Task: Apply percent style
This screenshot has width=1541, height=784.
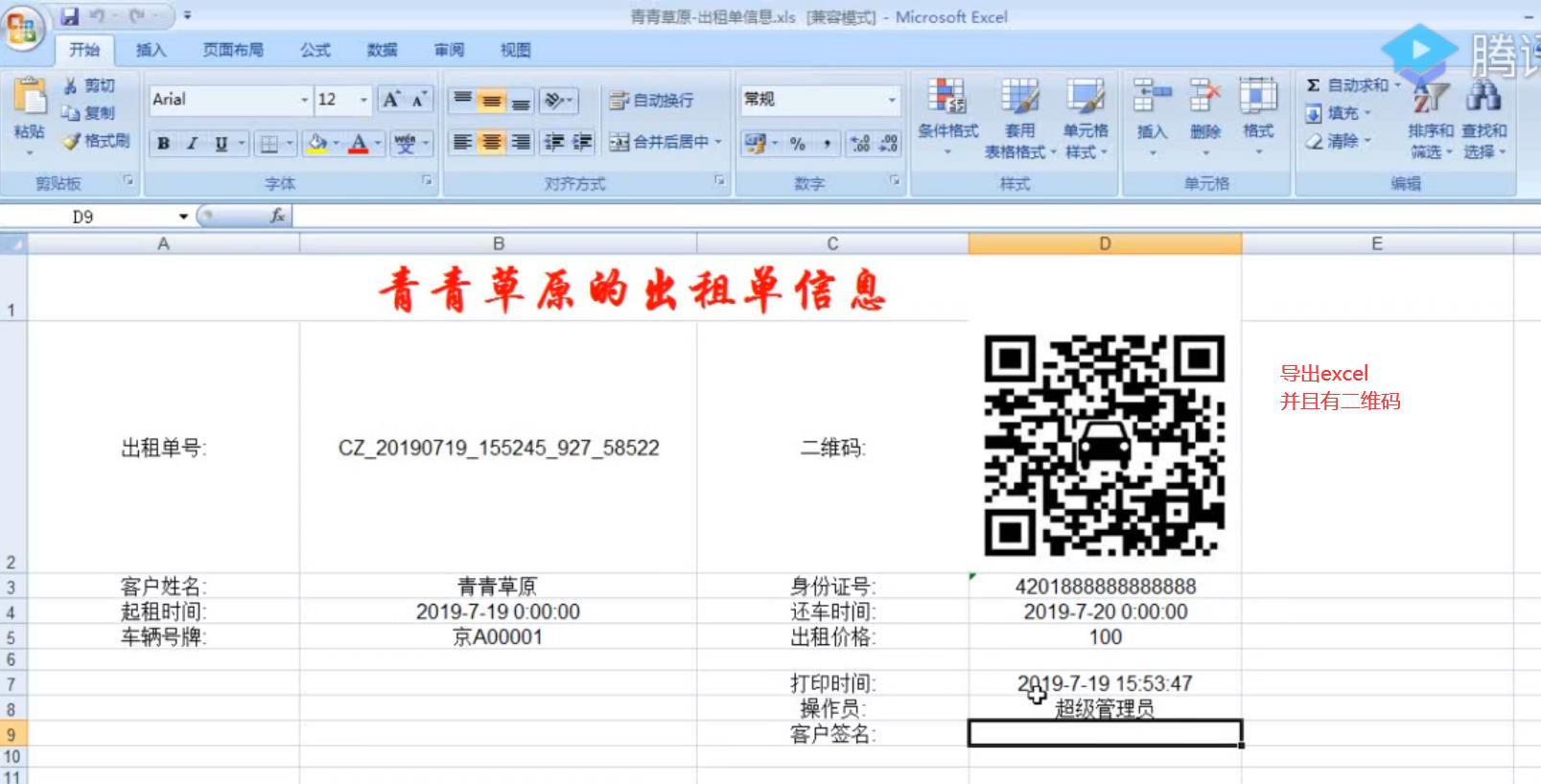Action: tap(798, 143)
